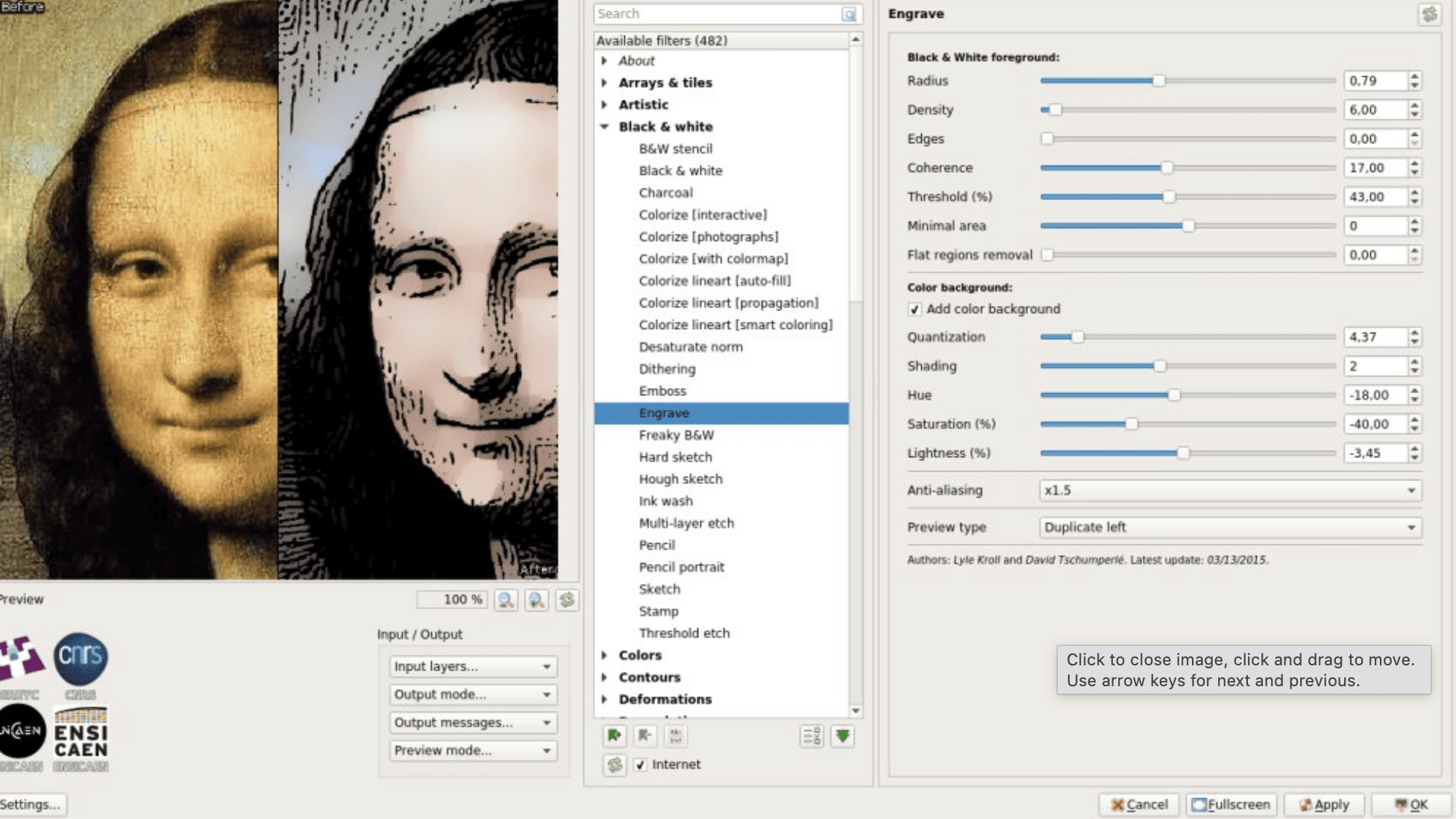Click the green expand/collapse all arrow
This screenshot has width=1456, height=819.
click(x=843, y=736)
